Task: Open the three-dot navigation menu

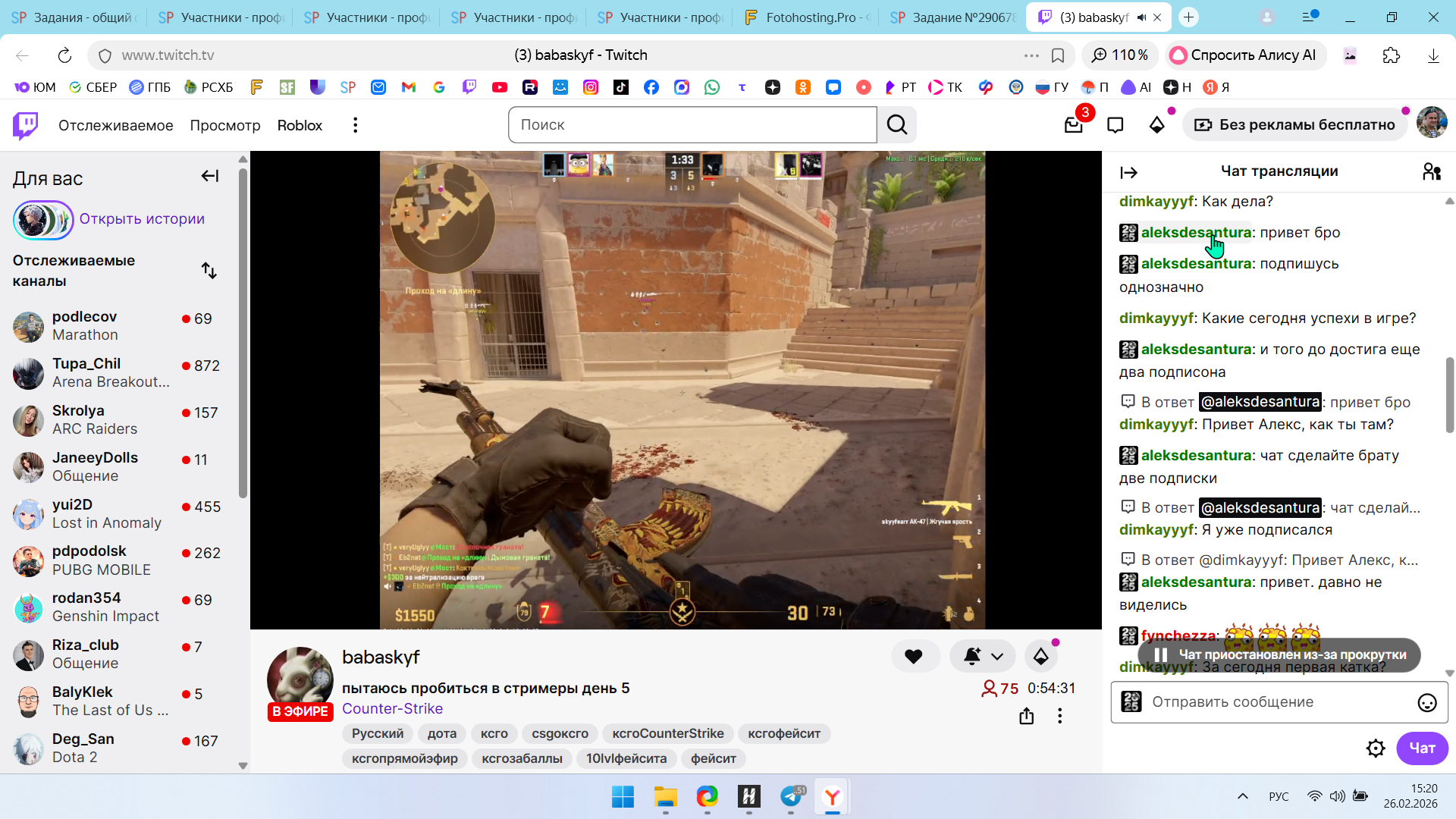Action: tap(355, 125)
